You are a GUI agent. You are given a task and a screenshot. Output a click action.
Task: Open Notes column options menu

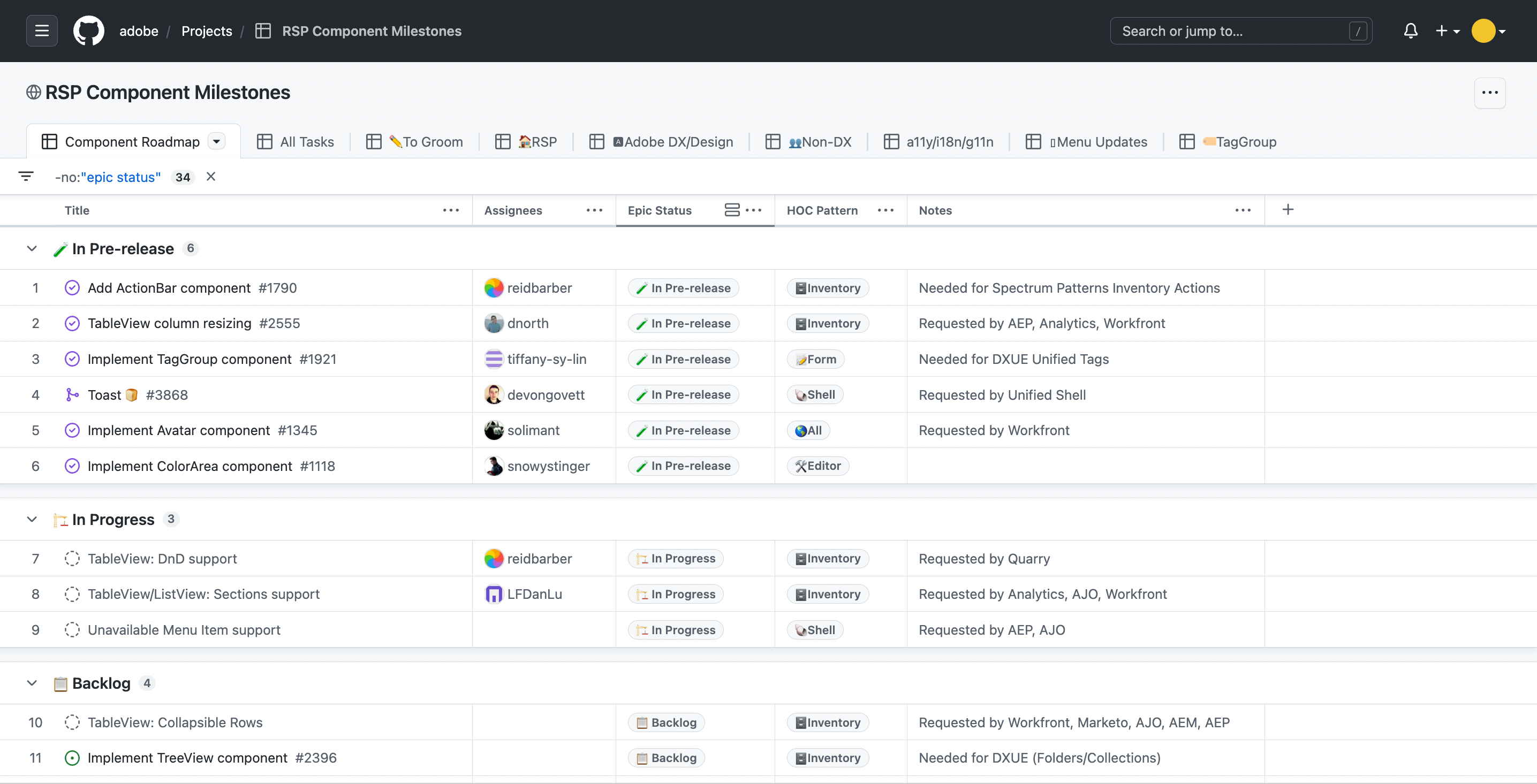coord(1243,210)
